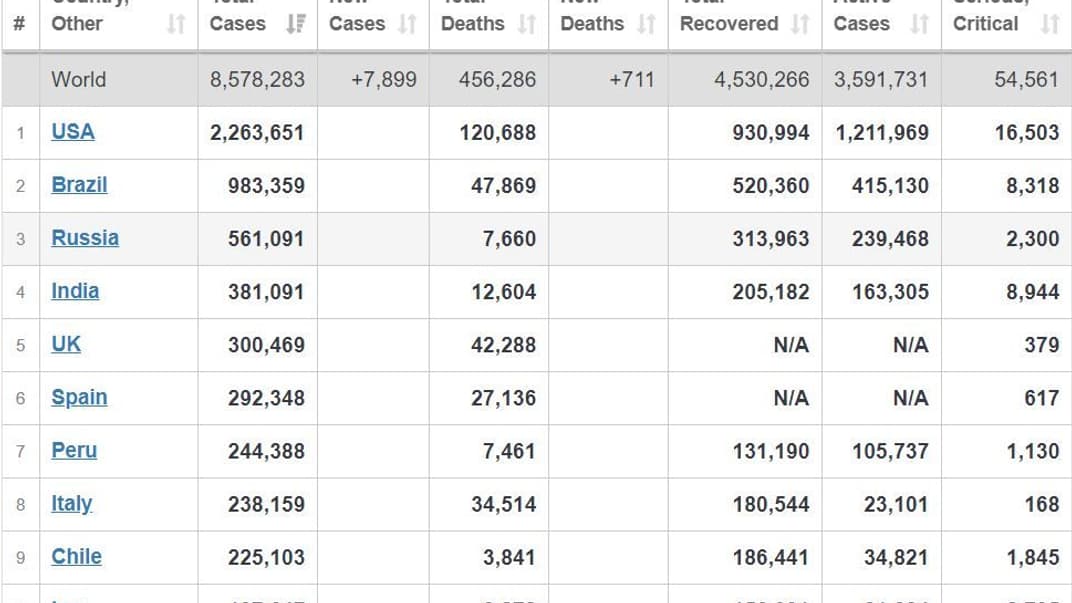Image resolution: width=1072 pixels, height=603 pixels.
Task: Sort by New Deaths using its arrows icon
Action: click(647, 24)
